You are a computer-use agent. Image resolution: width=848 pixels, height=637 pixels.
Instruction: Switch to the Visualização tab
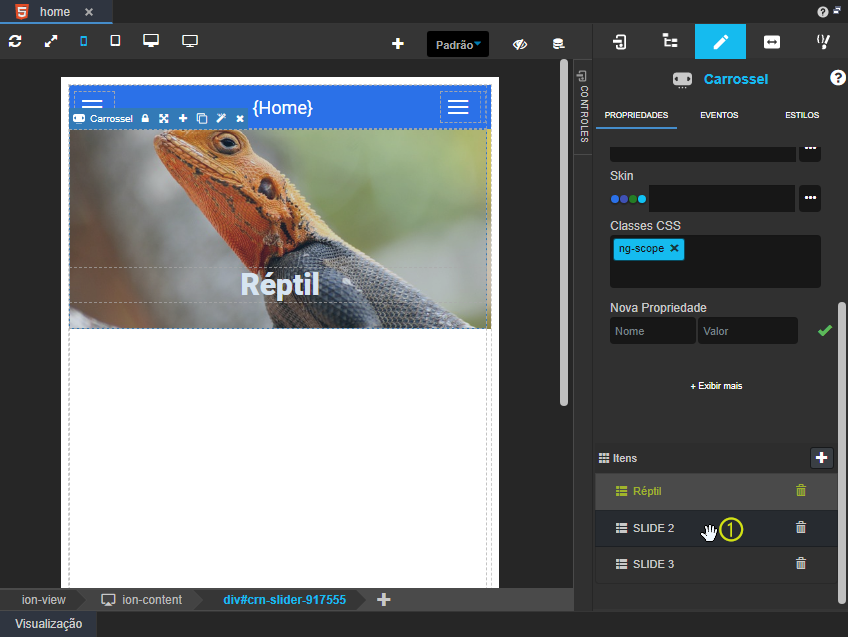point(49,624)
